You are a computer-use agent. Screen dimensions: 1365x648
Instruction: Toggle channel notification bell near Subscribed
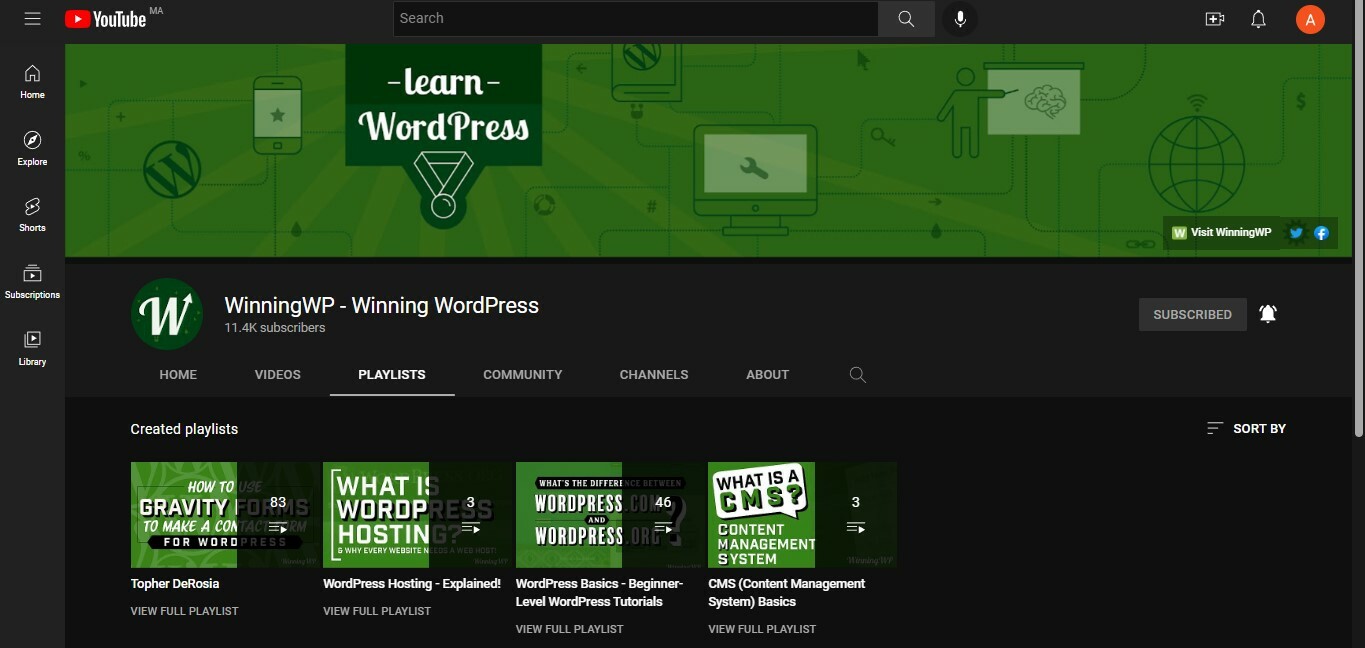1268,313
